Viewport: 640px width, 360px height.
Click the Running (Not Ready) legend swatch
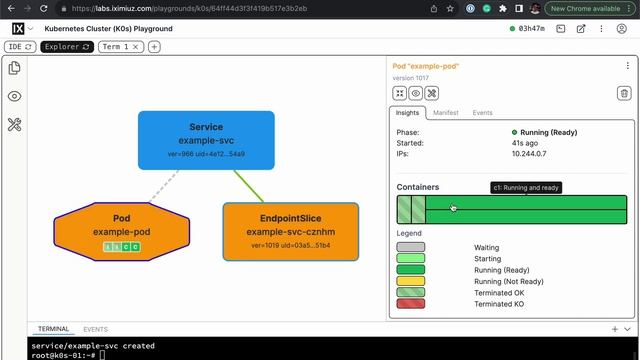point(411,281)
